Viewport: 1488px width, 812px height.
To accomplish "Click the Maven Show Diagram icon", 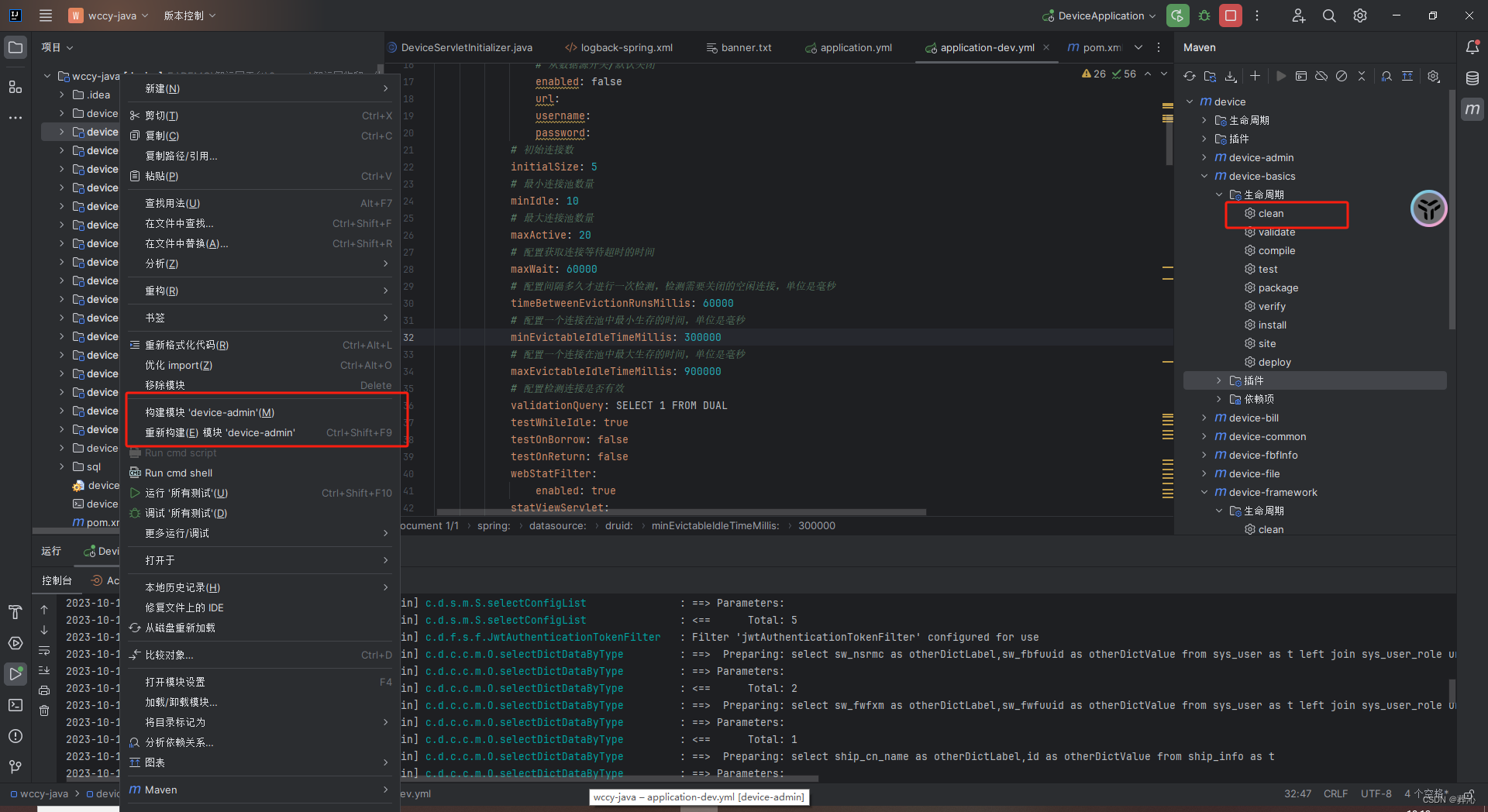I will click(x=1407, y=76).
